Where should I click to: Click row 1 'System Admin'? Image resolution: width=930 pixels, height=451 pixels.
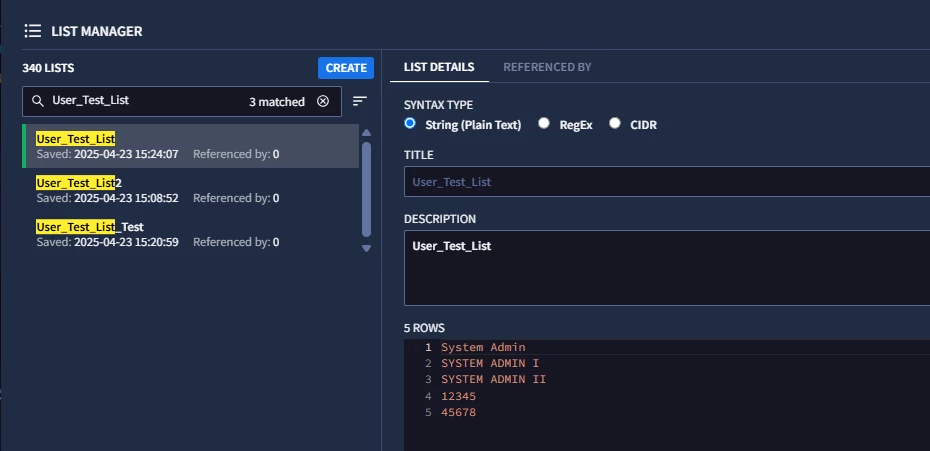click(x=483, y=347)
